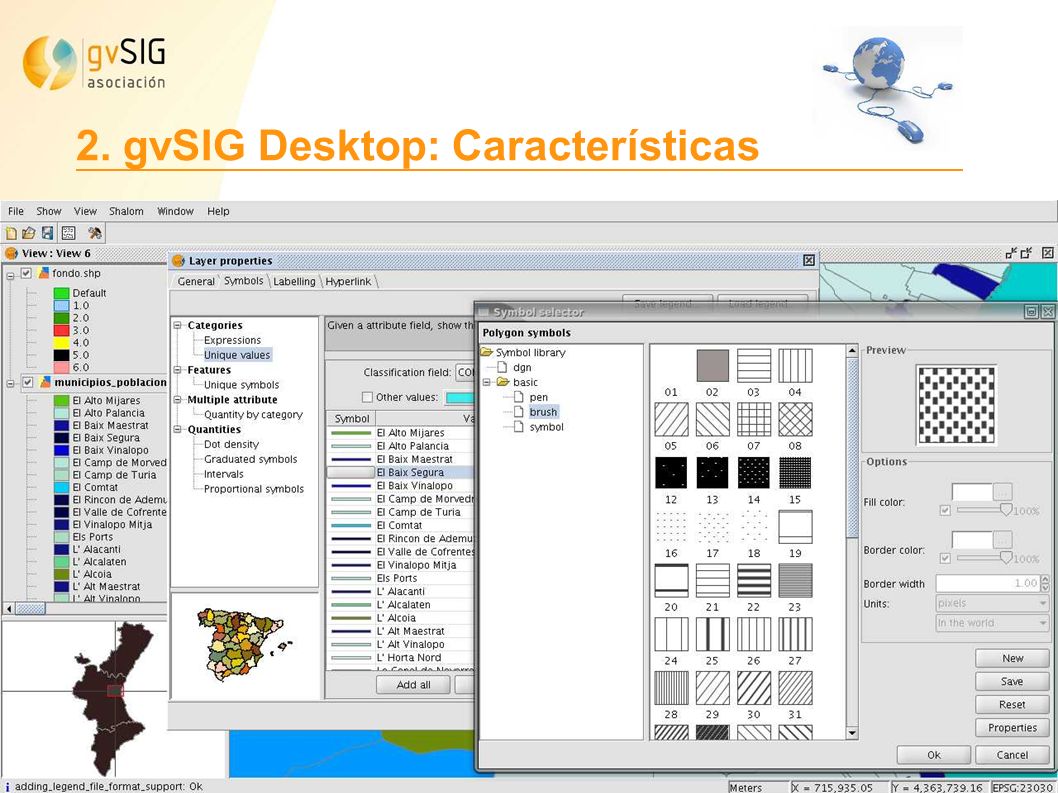Select the Dot density legend type
This screenshot has width=1058, height=793.
(231, 444)
